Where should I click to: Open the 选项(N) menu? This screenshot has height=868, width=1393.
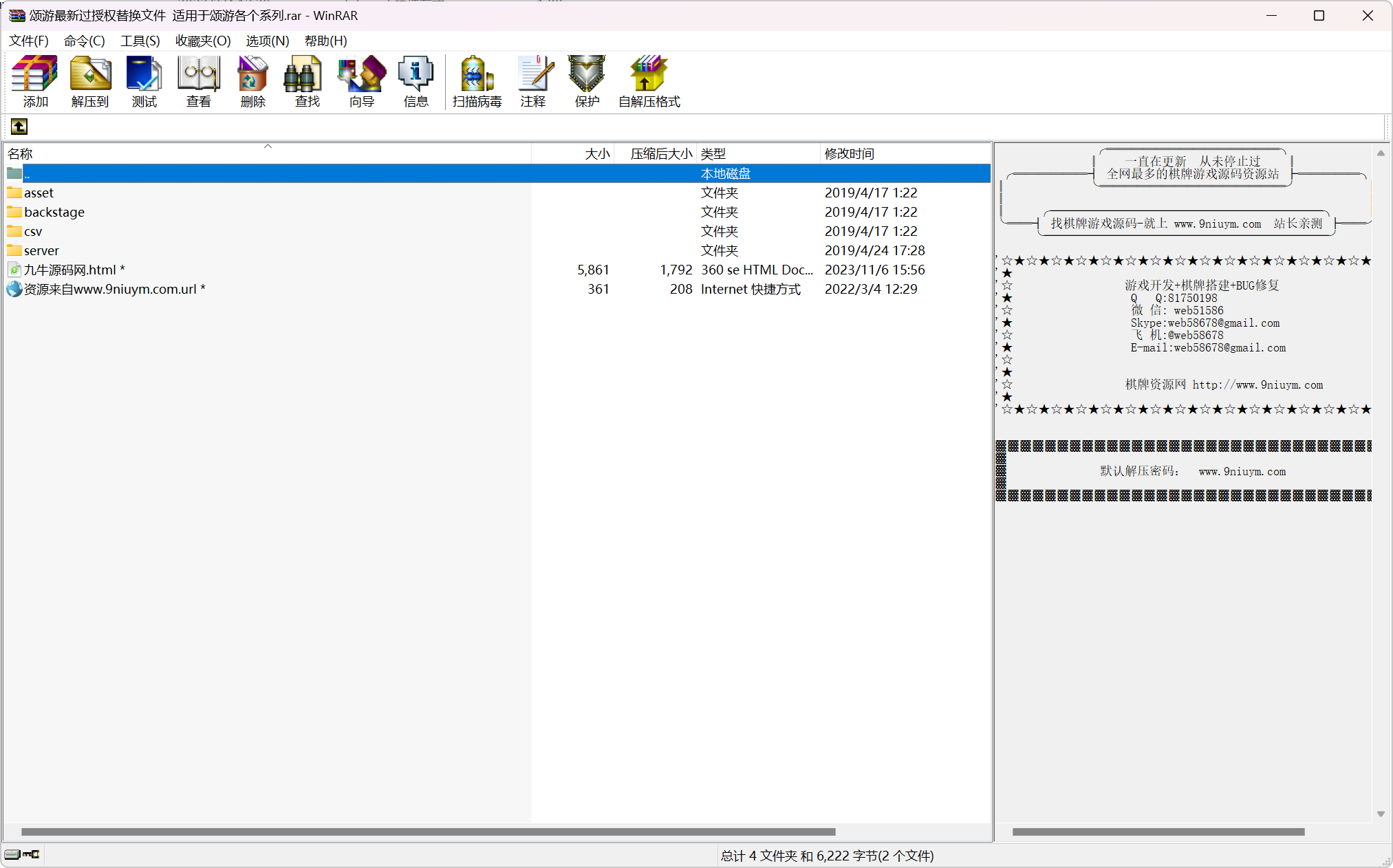(x=268, y=41)
